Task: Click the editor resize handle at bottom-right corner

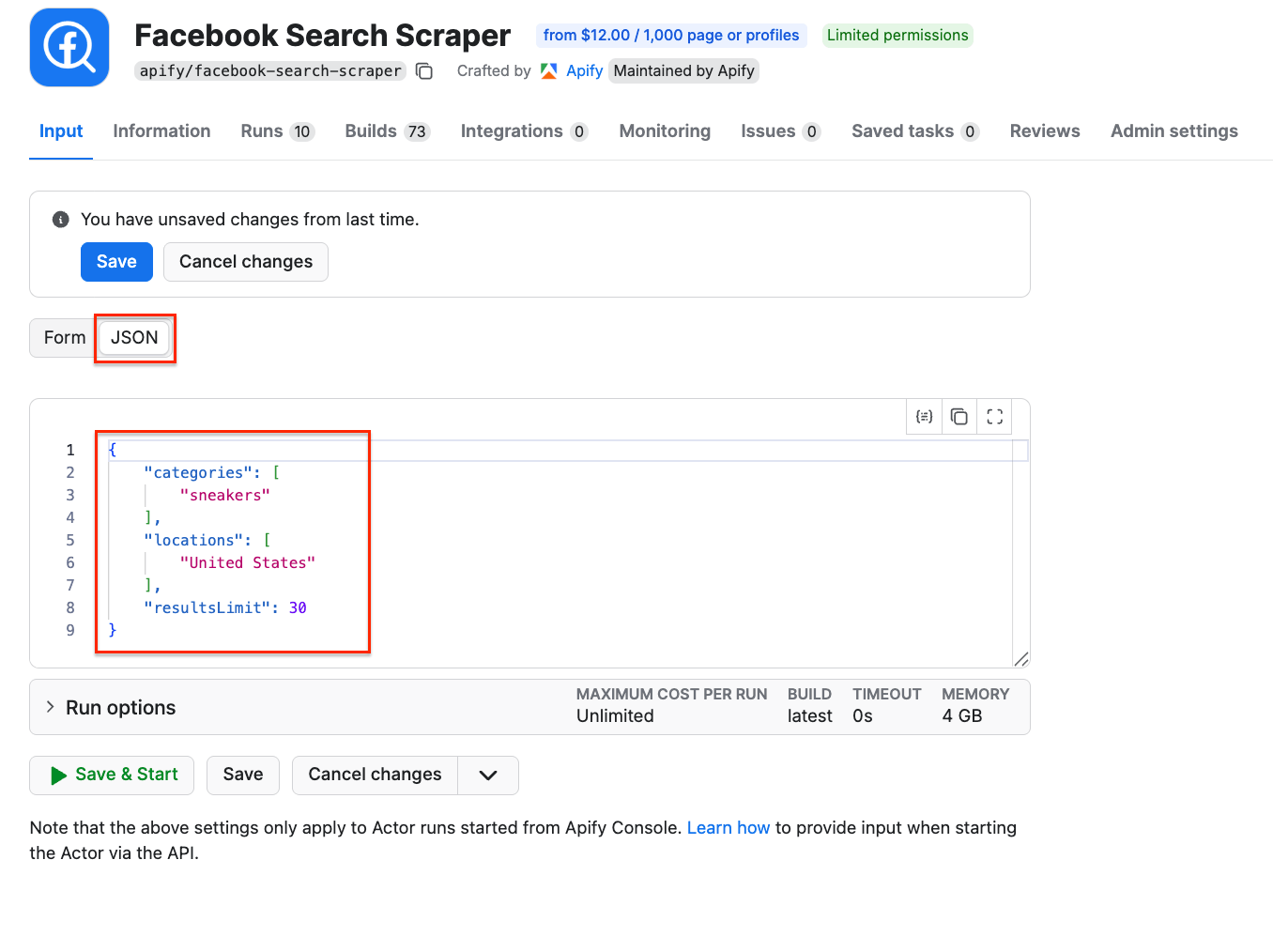Action: point(1022,659)
